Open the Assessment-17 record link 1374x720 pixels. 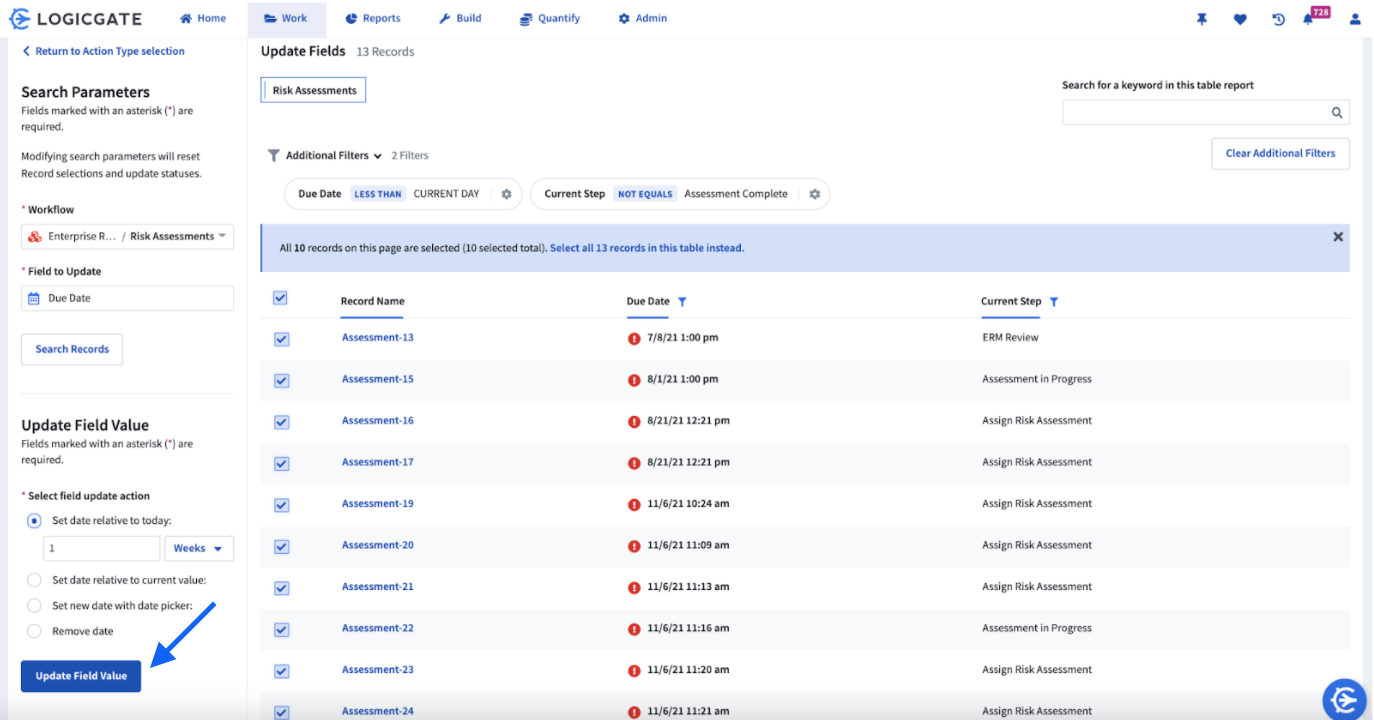[x=378, y=462]
